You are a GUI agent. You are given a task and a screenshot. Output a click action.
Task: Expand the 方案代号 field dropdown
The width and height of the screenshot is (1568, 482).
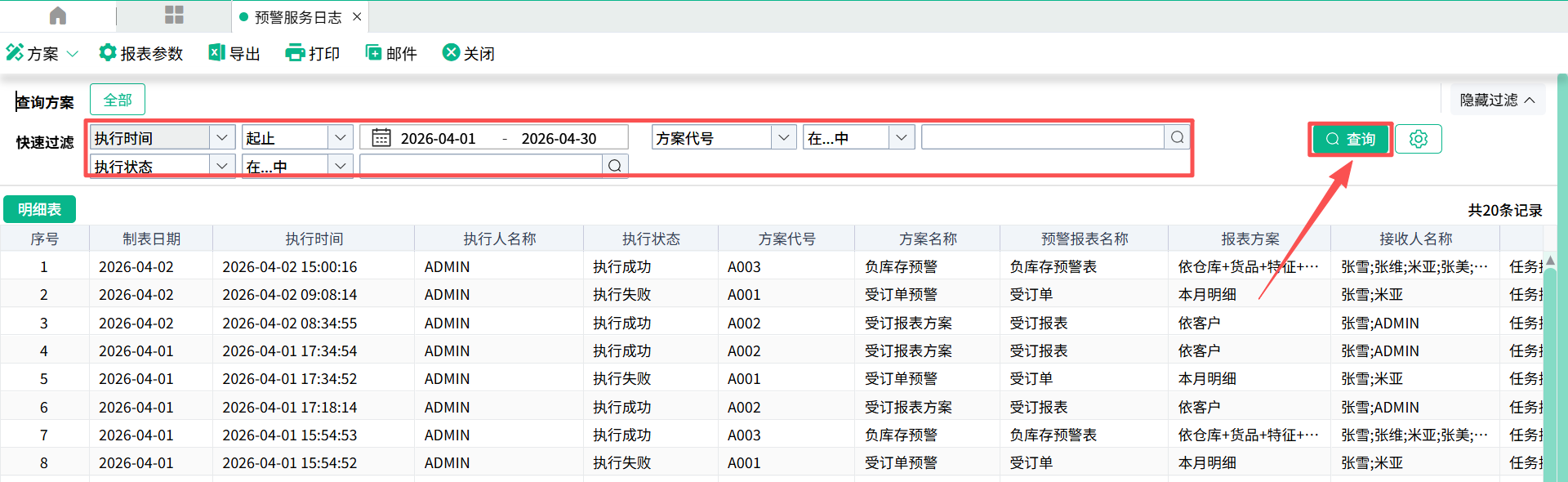(783, 137)
